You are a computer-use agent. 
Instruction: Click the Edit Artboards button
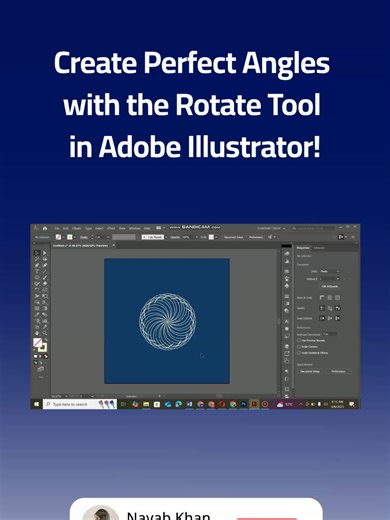[330, 286]
